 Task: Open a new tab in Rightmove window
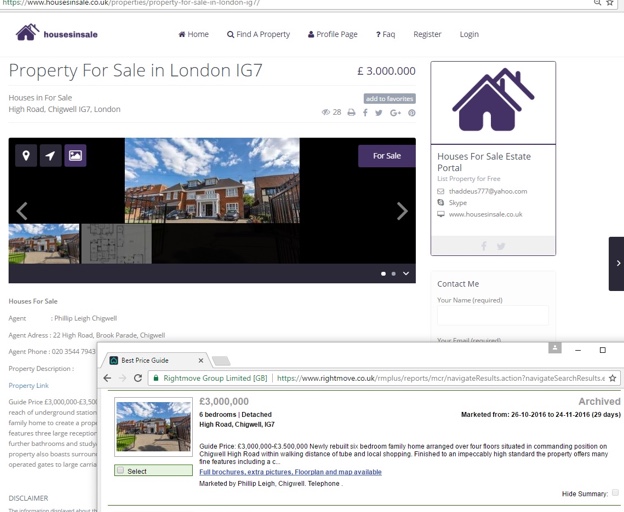tap(221, 361)
